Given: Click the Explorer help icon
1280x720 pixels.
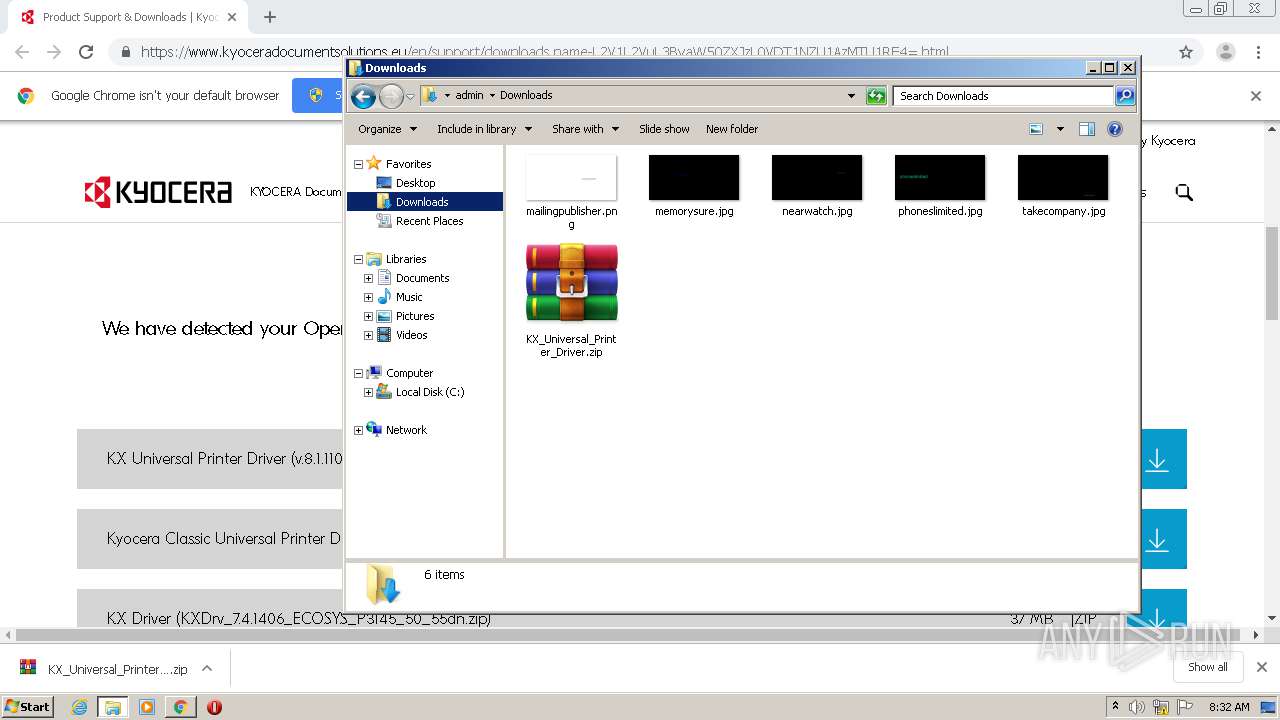Looking at the screenshot, I should [x=1115, y=129].
